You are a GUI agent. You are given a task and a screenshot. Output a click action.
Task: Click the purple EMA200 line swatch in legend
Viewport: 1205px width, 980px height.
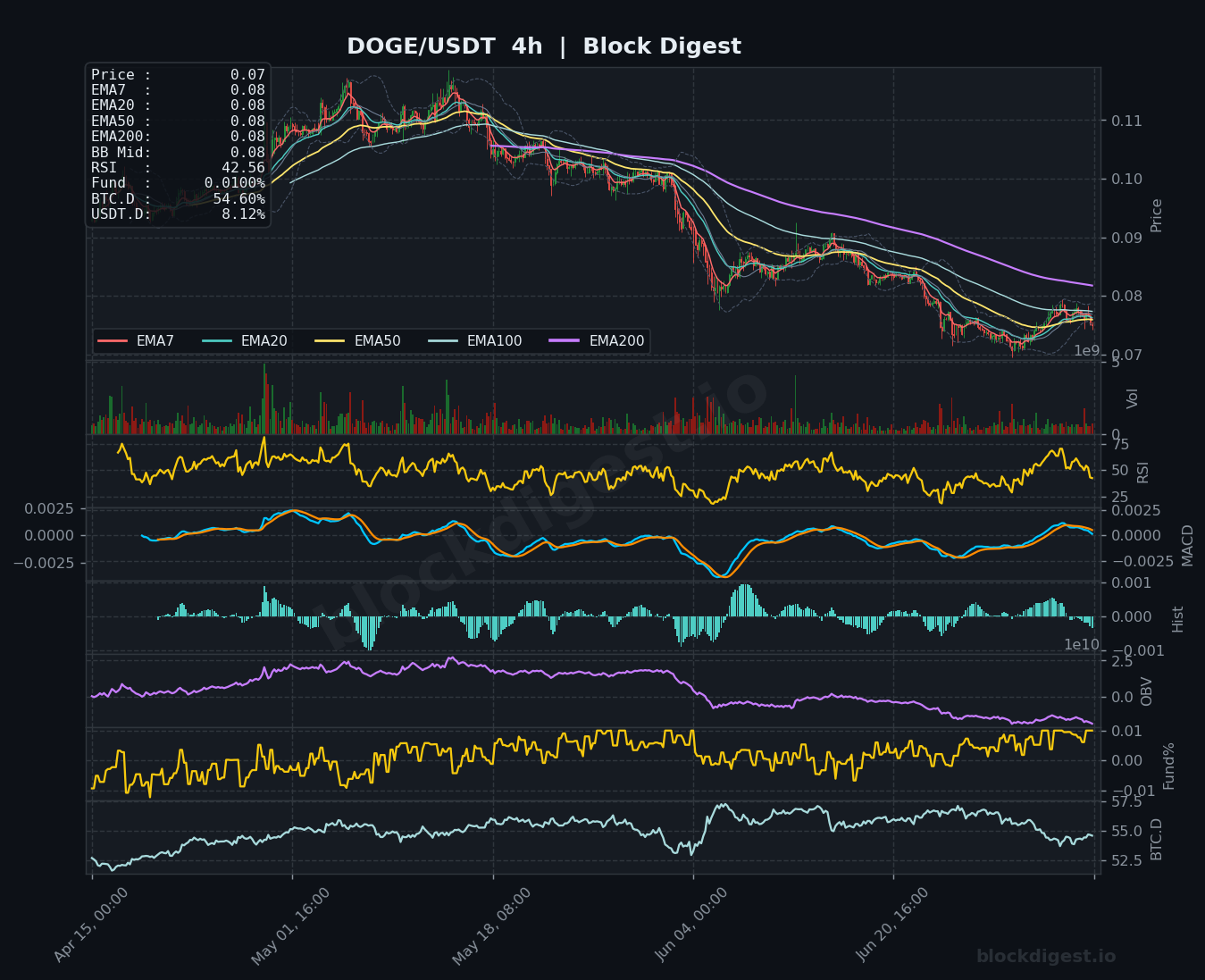point(565,341)
